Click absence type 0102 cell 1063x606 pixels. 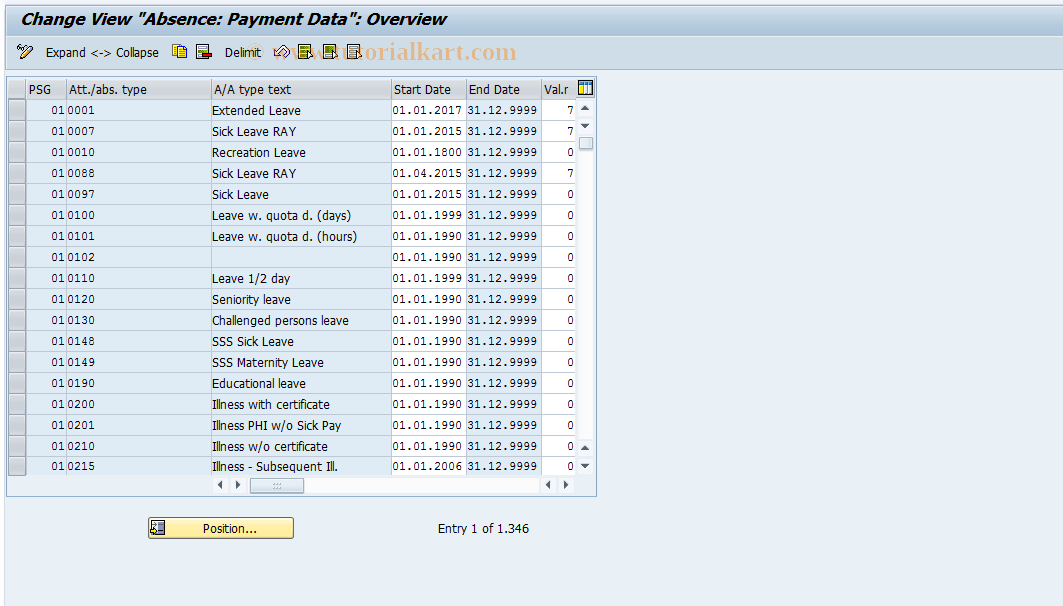(x=138, y=257)
